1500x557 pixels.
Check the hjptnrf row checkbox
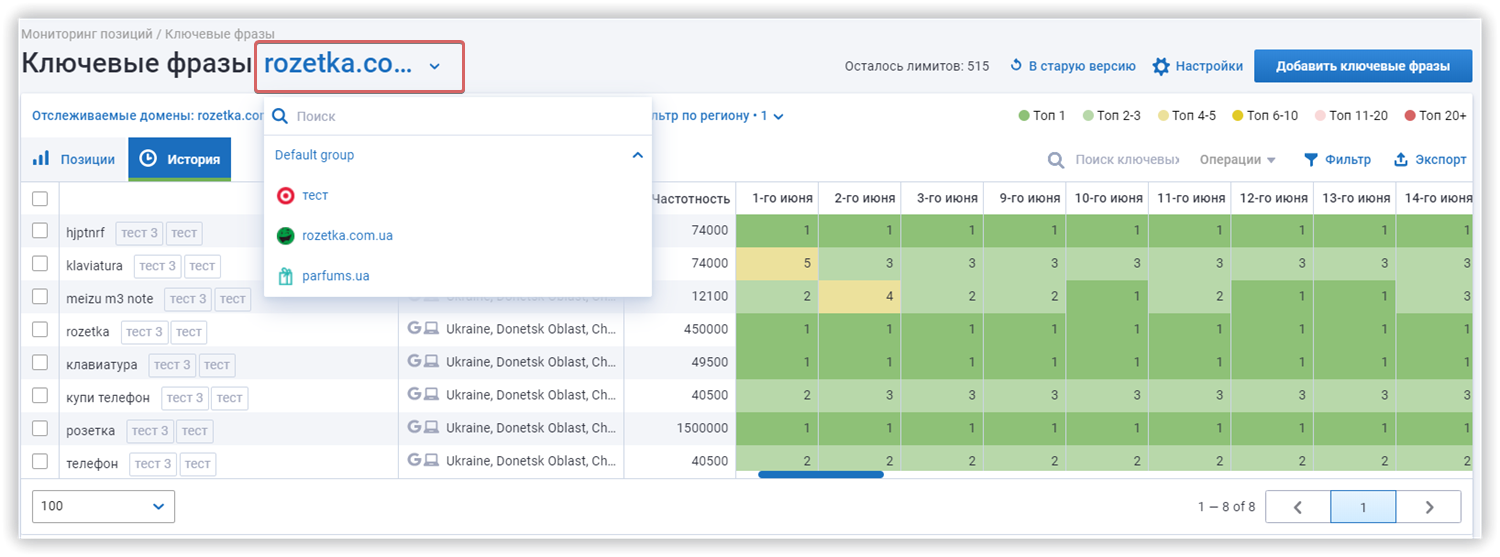click(x=40, y=231)
